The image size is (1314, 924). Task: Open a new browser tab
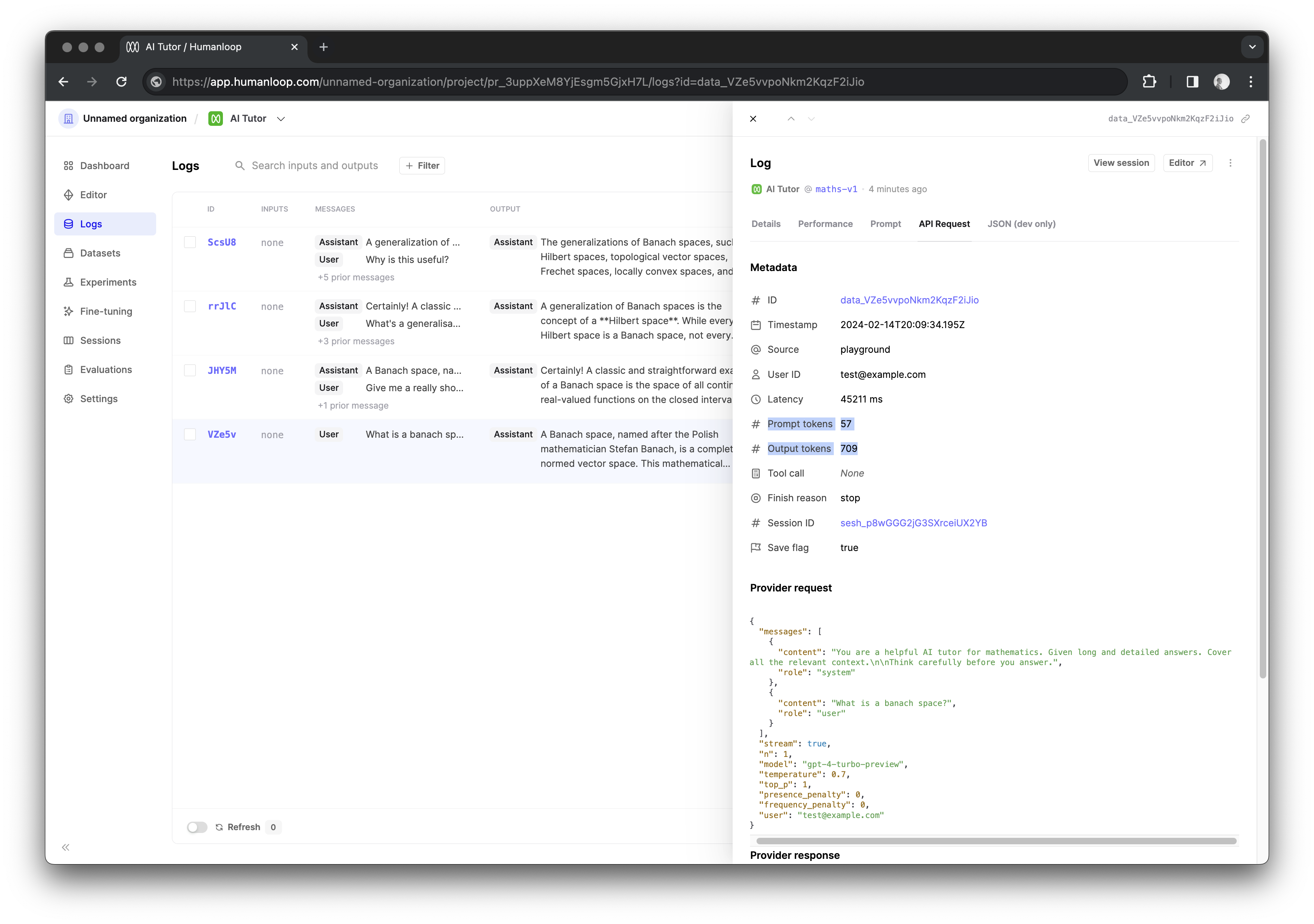[323, 47]
